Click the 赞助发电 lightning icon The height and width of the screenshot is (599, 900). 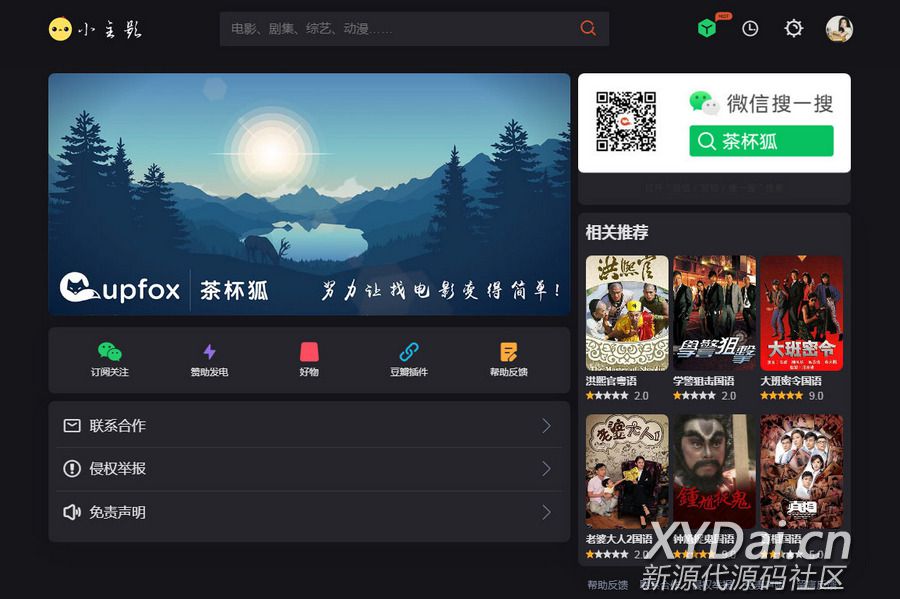209,352
